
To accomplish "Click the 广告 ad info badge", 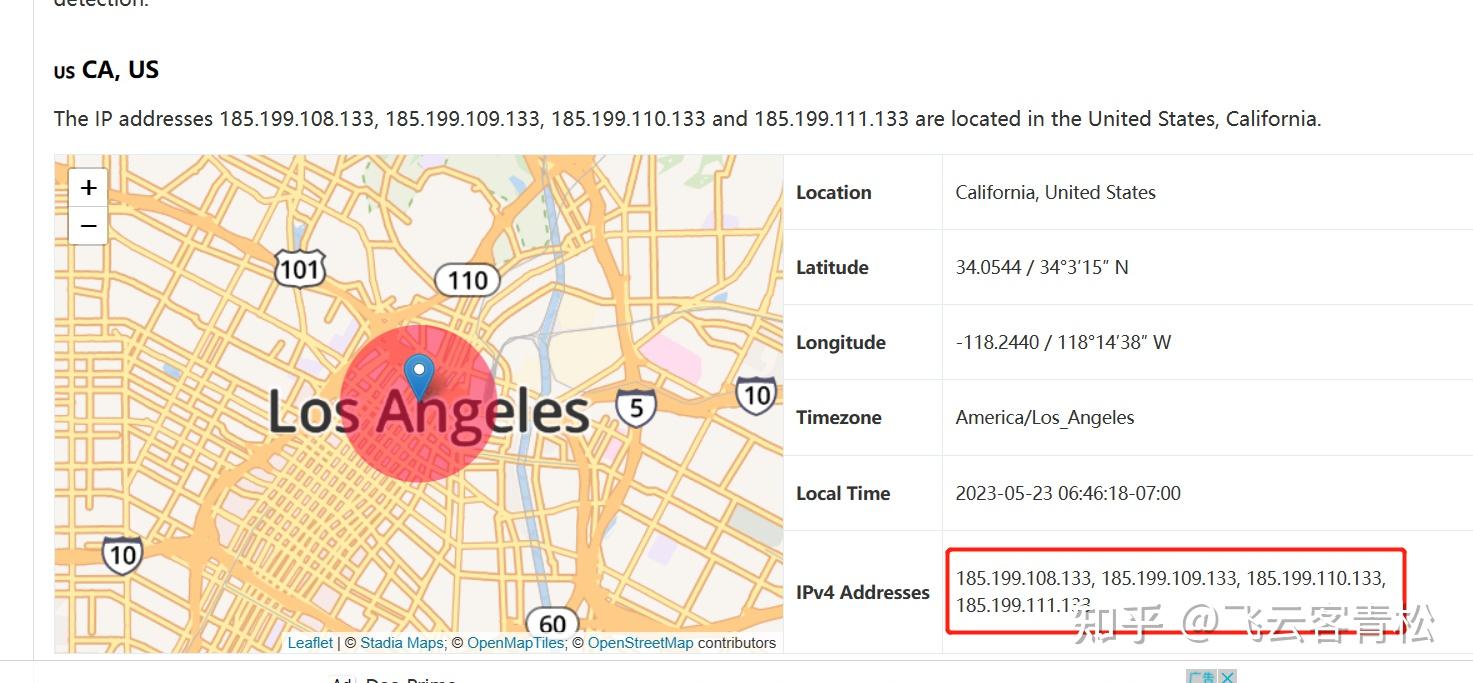I will (x=1201, y=677).
